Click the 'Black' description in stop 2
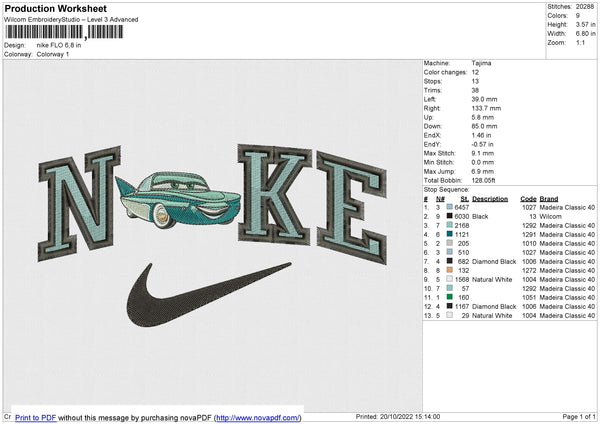 pyautogui.click(x=480, y=216)
